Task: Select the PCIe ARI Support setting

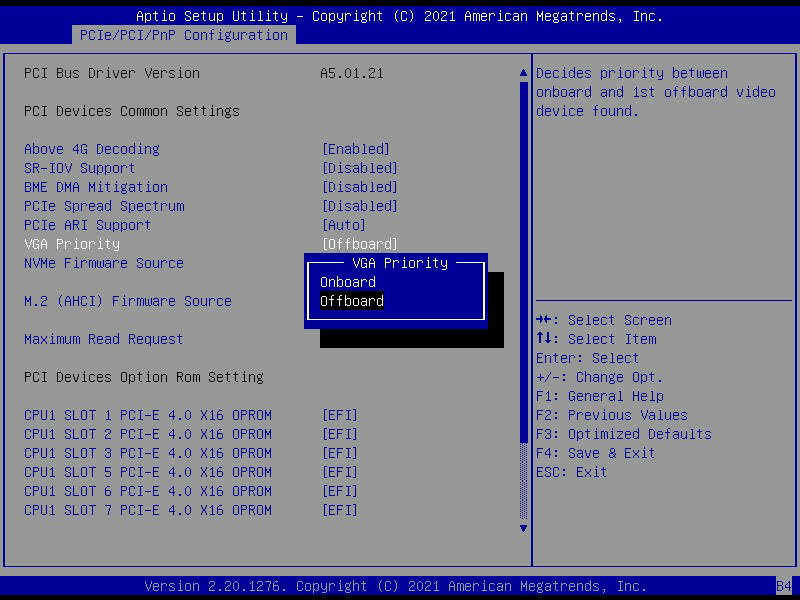Action: [x=88, y=225]
